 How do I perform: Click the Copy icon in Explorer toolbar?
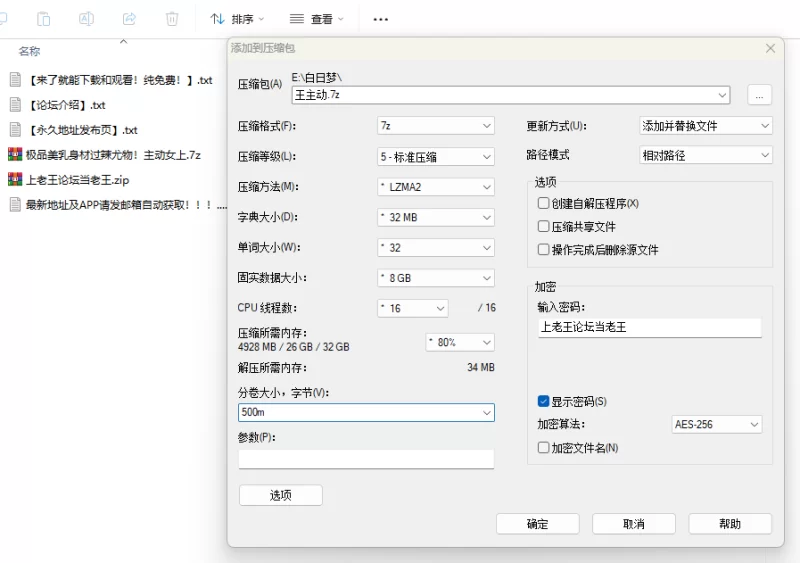pyautogui.click(x=43, y=19)
